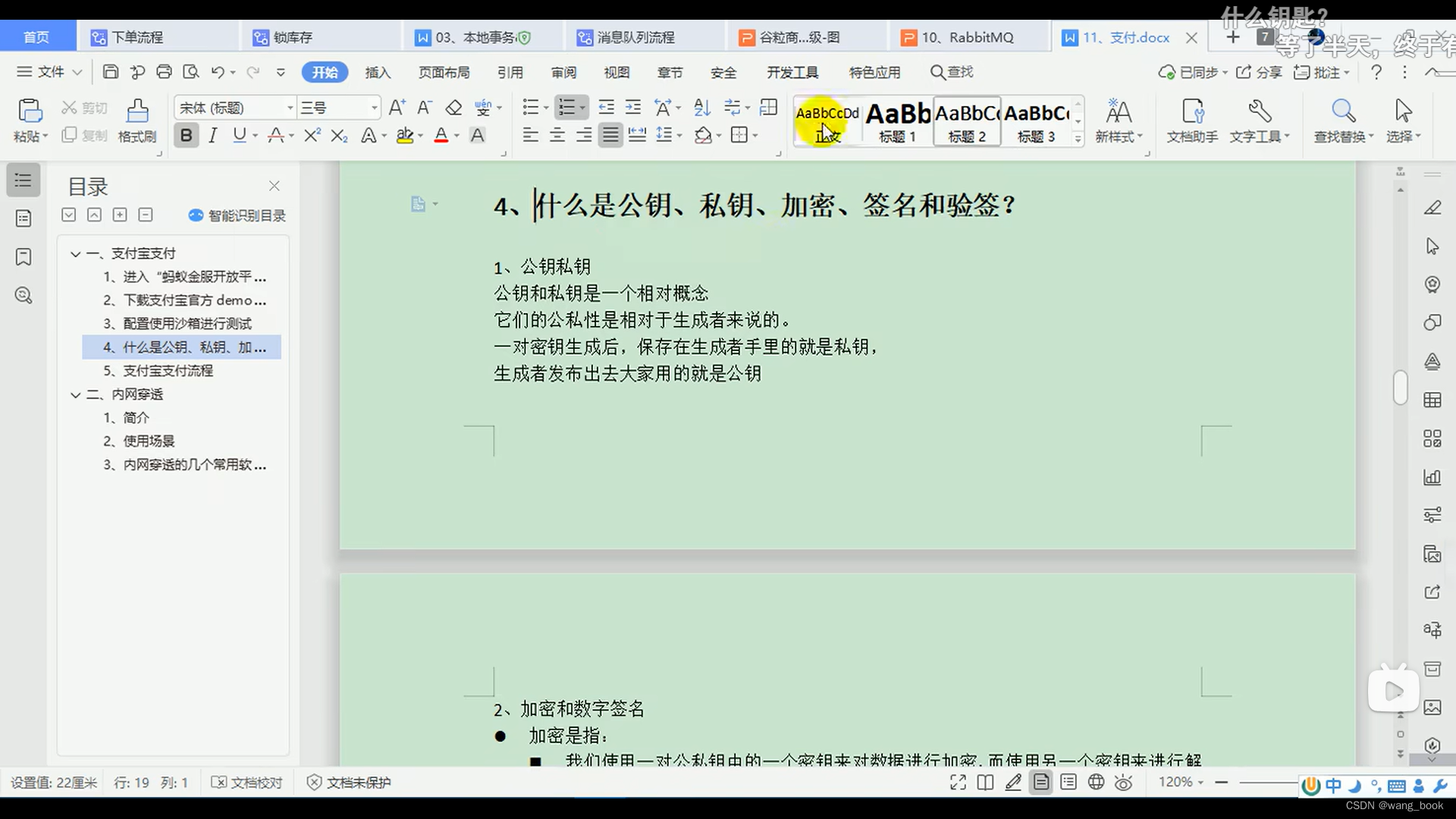Screen dimensions: 1456x819
Task: Click the full-screen expand icon in status bar
Action: coord(958,783)
